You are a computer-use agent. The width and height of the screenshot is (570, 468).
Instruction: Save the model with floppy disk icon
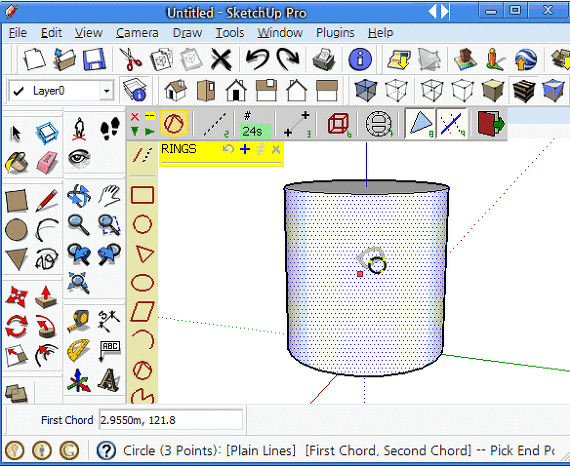[x=94, y=59]
